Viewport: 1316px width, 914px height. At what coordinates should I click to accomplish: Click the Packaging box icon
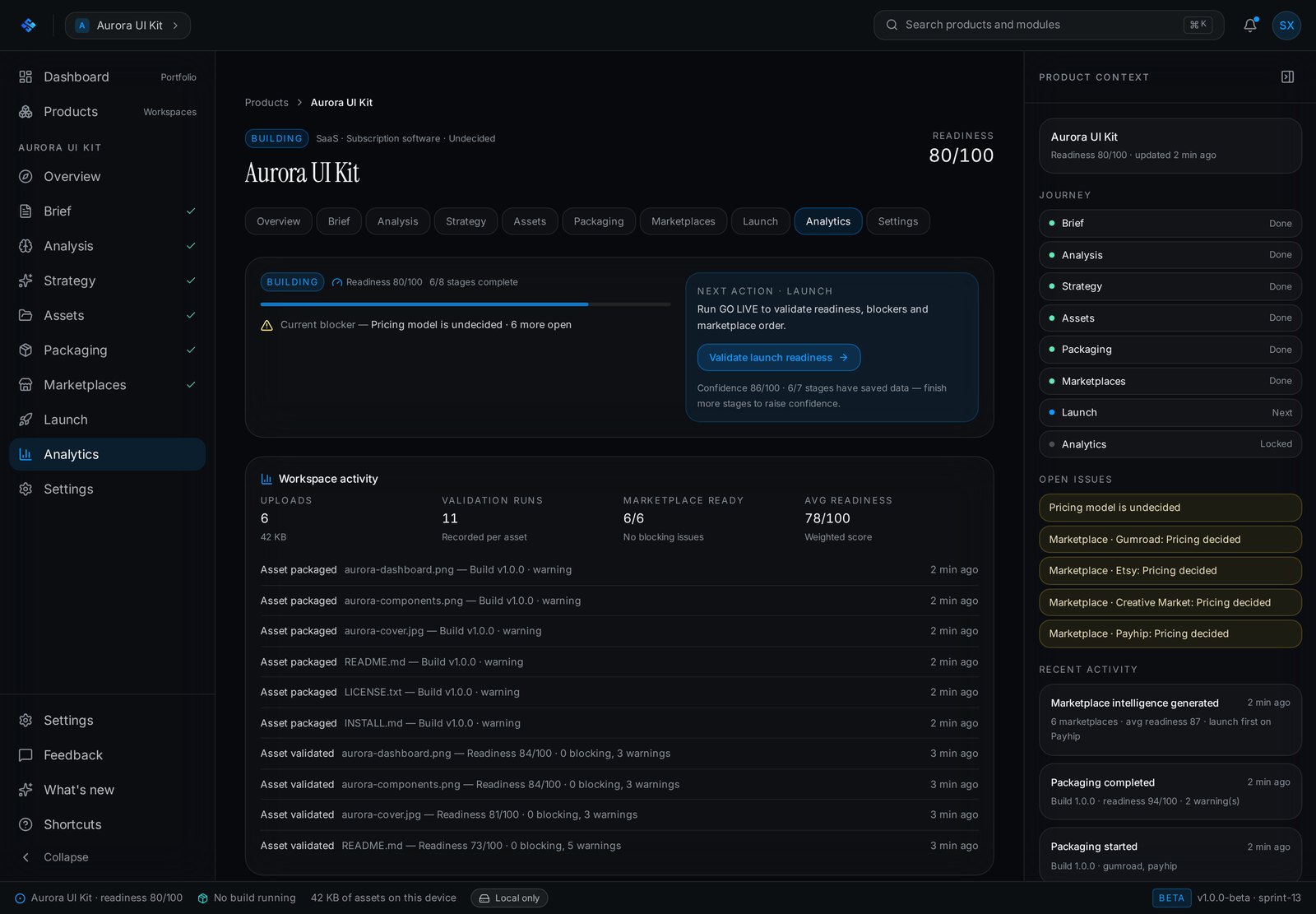tap(25, 350)
